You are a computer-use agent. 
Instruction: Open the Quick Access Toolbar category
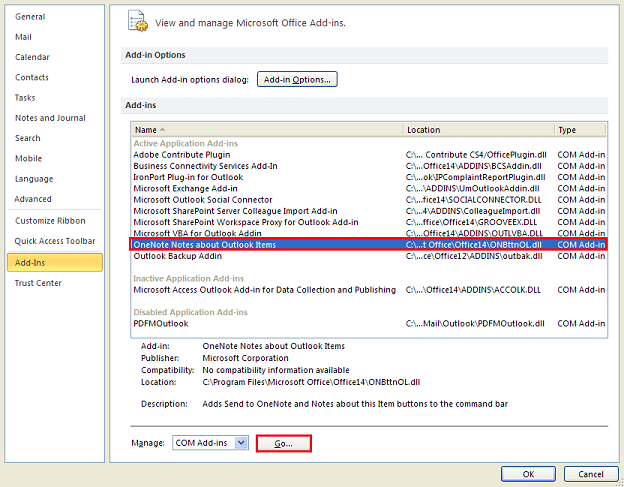pyautogui.click(x=55, y=241)
